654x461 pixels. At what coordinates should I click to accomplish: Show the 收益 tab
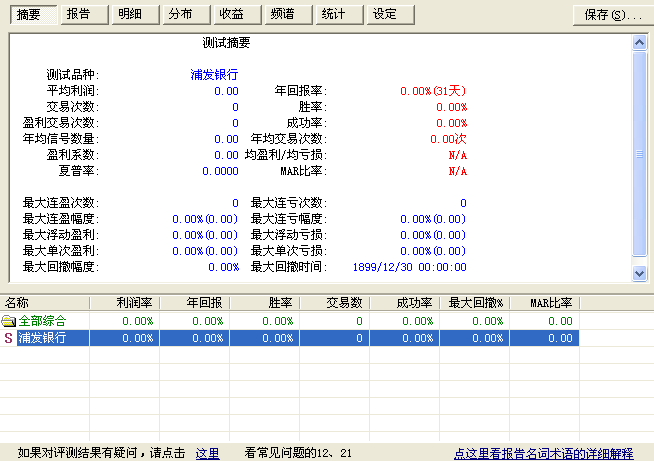pos(232,14)
